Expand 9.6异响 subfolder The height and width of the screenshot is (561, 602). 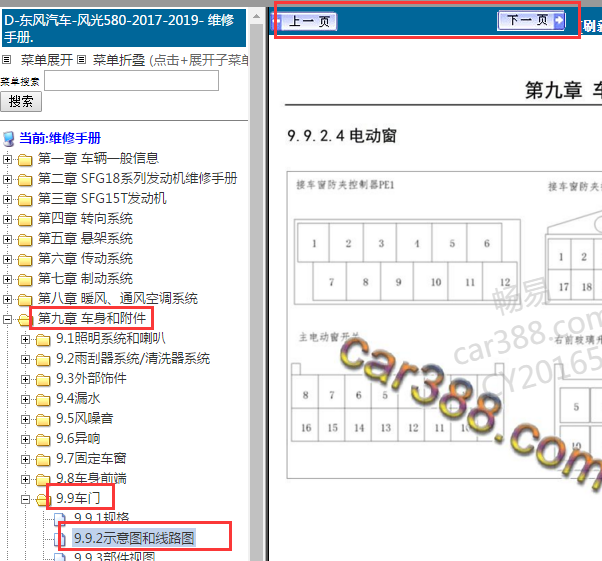(x=25, y=439)
